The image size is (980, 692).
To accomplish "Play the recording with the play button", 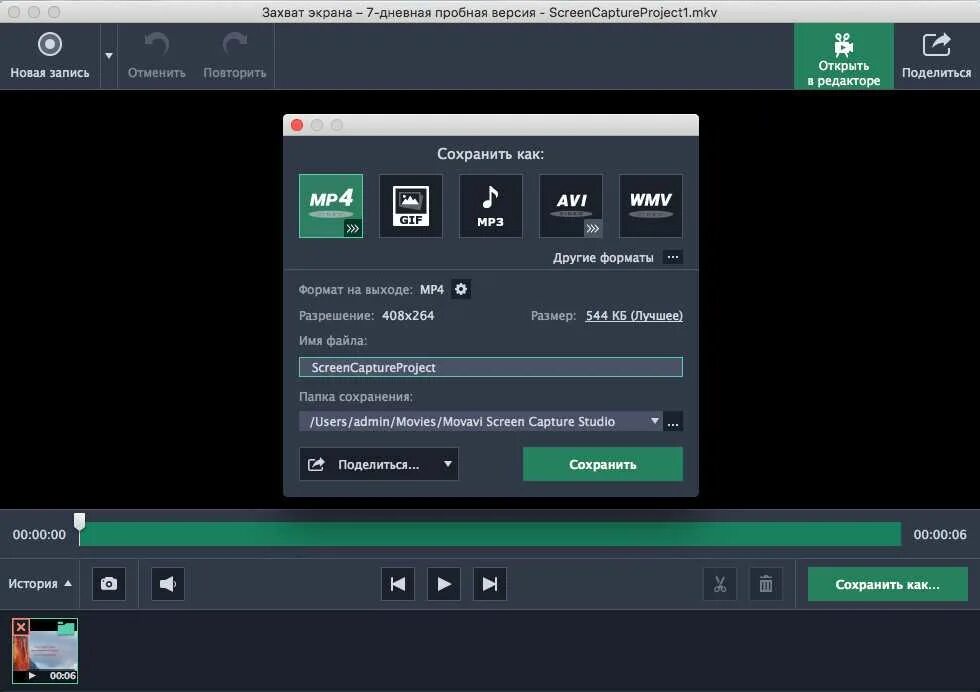I will point(444,584).
